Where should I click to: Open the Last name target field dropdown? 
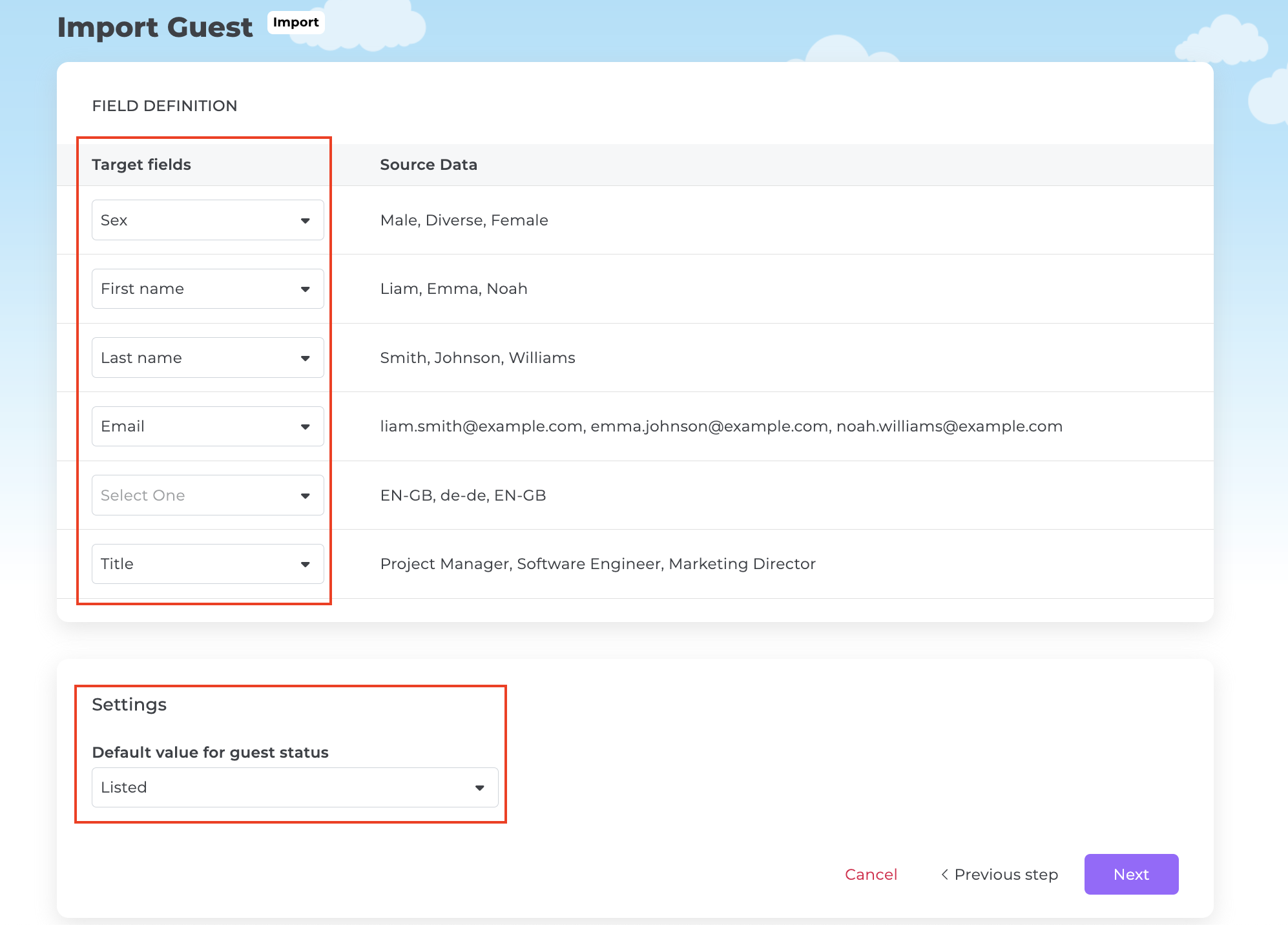207,358
